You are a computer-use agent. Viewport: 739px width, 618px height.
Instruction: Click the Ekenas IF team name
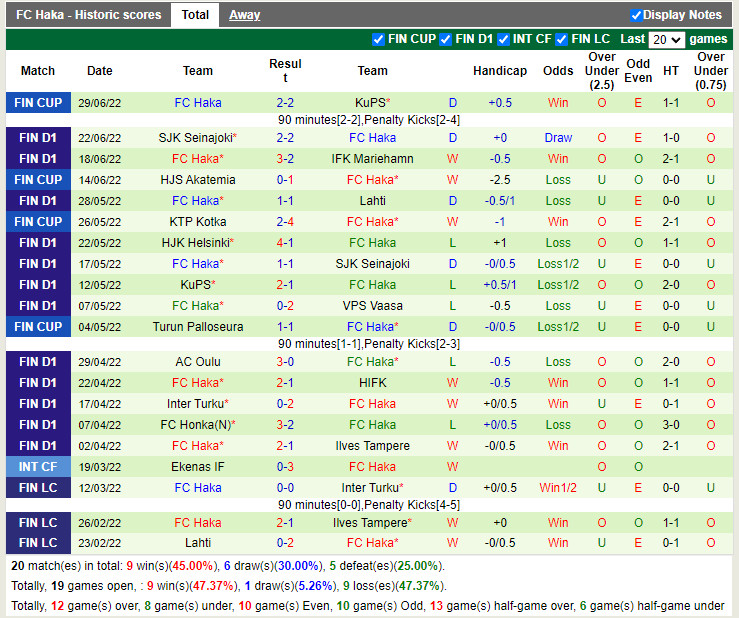coord(198,467)
